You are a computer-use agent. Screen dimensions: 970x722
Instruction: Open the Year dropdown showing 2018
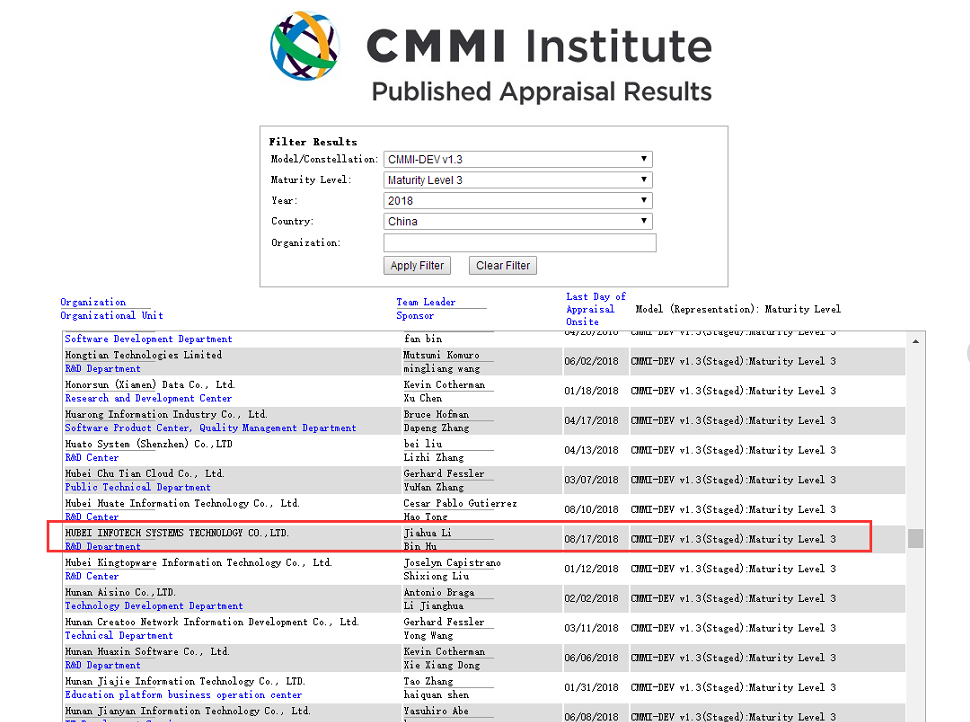[x=518, y=200]
